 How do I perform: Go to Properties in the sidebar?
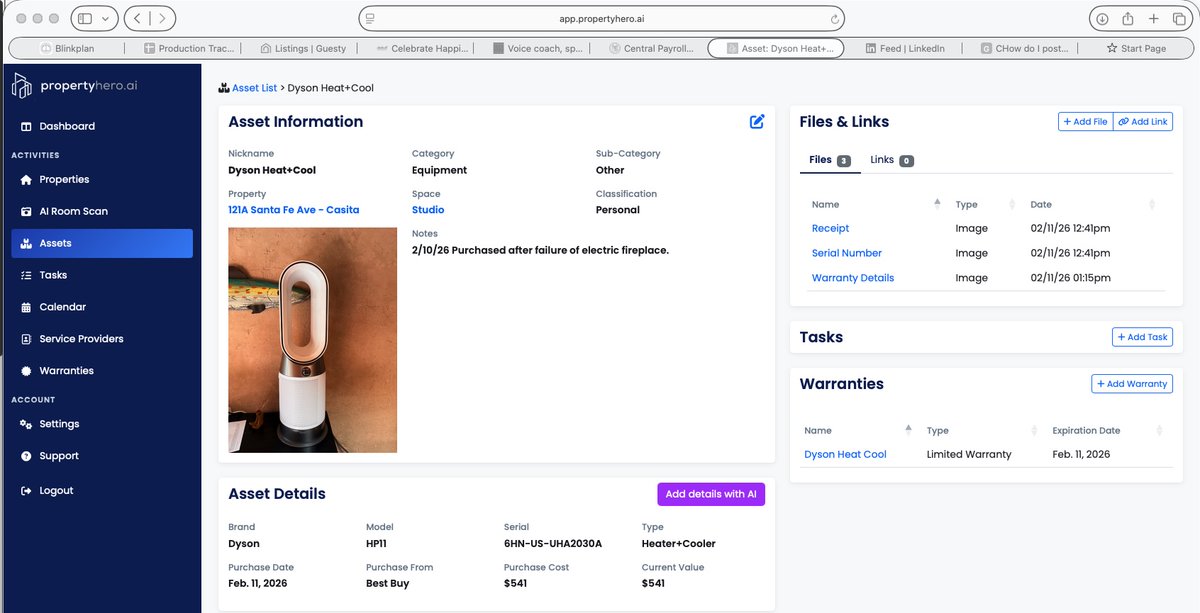[x=64, y=180]
